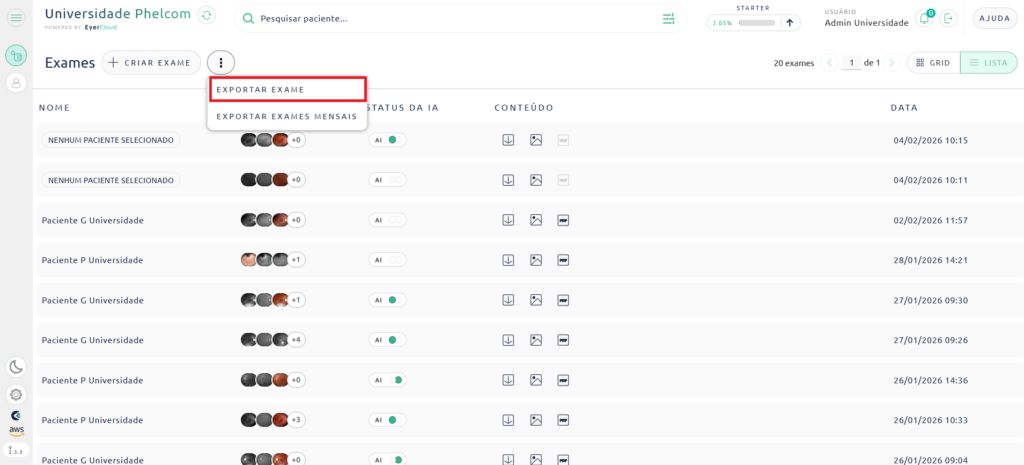Open the Ajuda help button
Image resolution: width=1024 pixels, height=465 pixels.
click(x=993, y=19)
